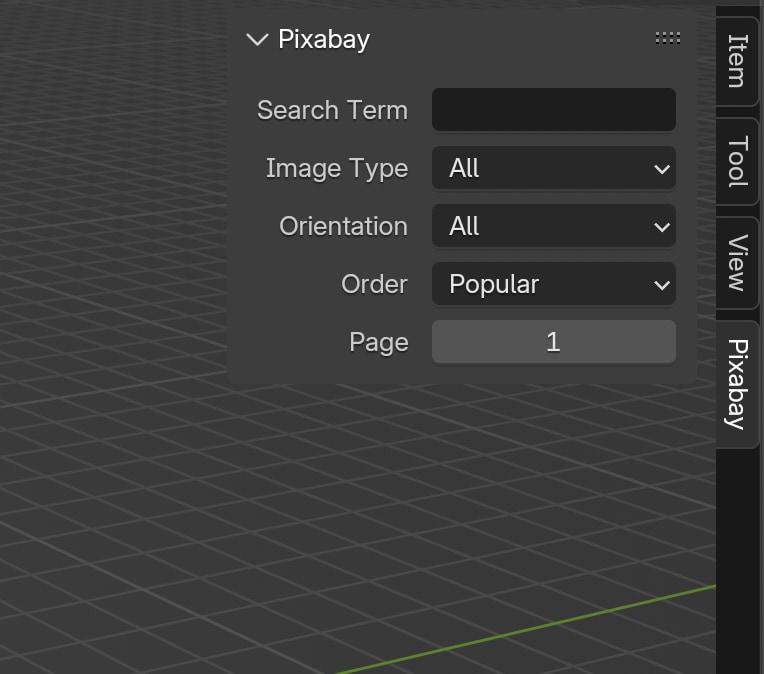The height and width of the screenshot is (674, 764).
Task: Switch to the Tool sidebar tab
Action: [737, 161]
